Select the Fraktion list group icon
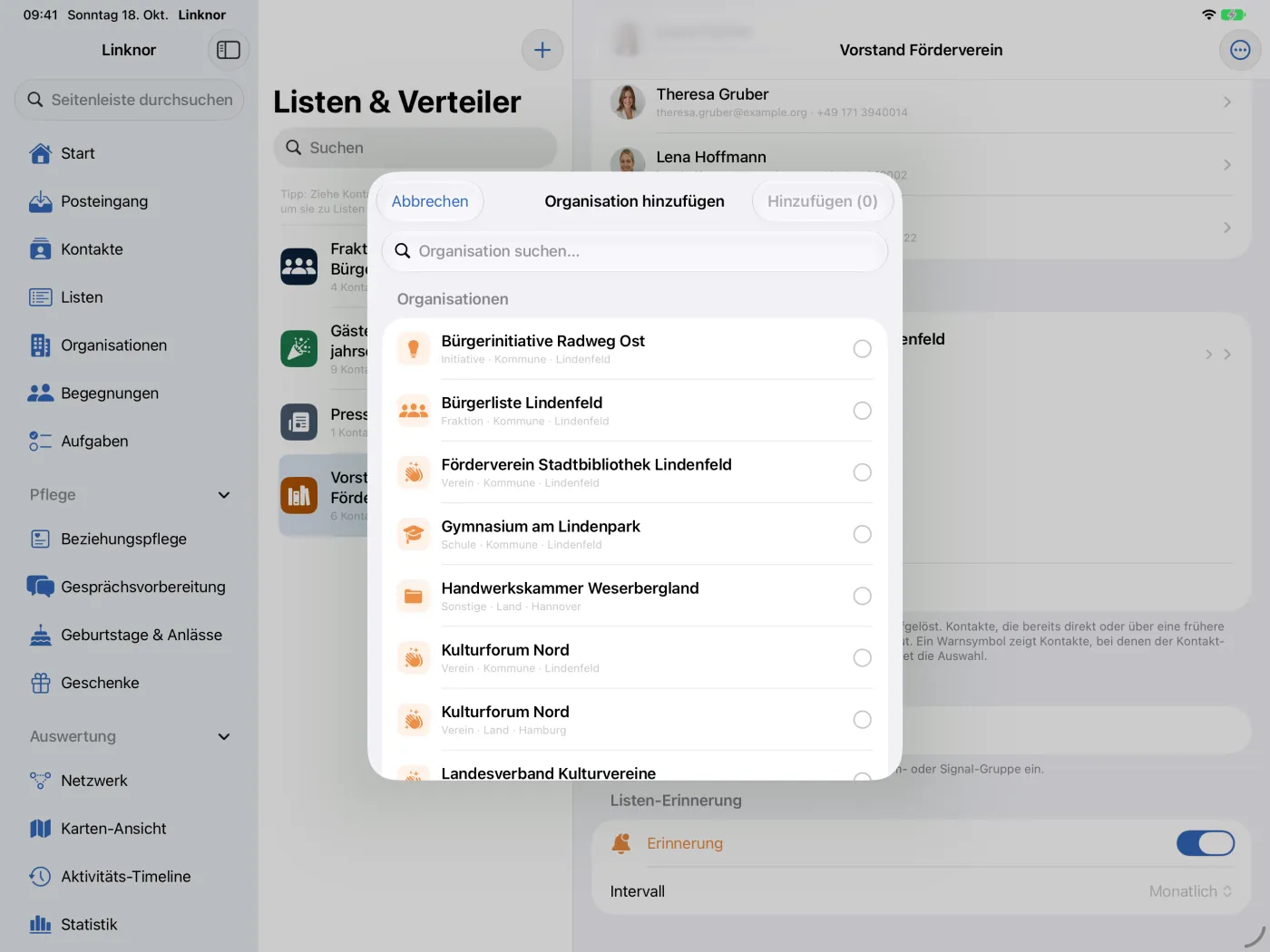 coord(299,267)
